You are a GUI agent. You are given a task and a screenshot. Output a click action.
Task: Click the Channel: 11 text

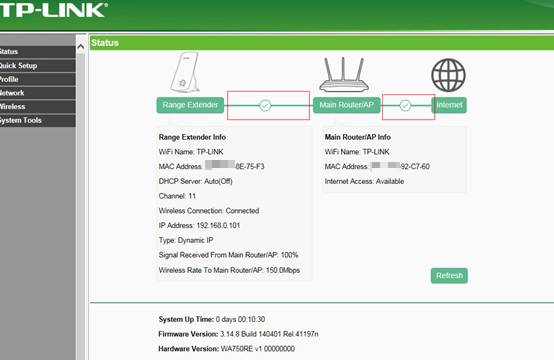[177, 196]
